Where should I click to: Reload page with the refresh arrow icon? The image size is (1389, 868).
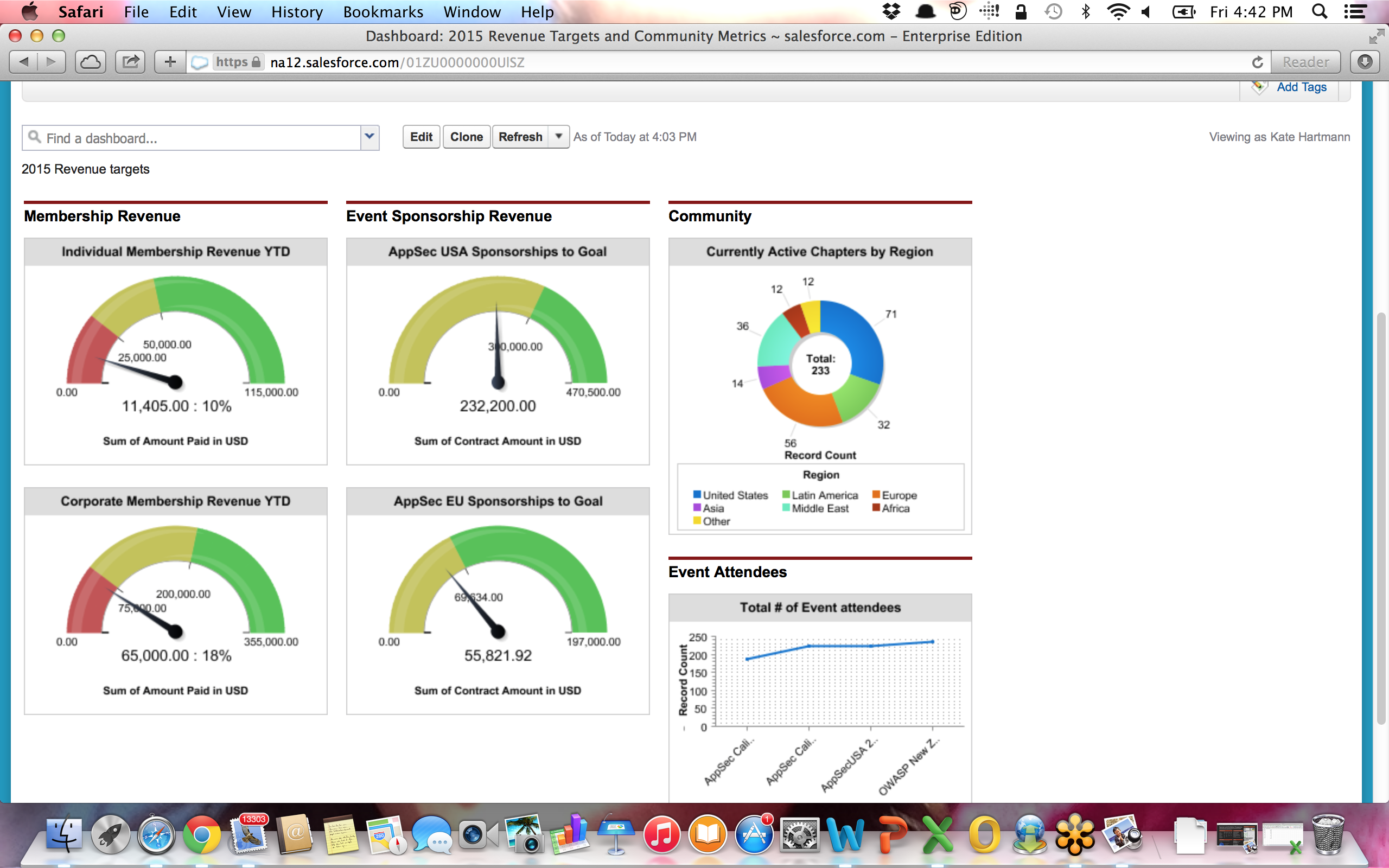1257,62
